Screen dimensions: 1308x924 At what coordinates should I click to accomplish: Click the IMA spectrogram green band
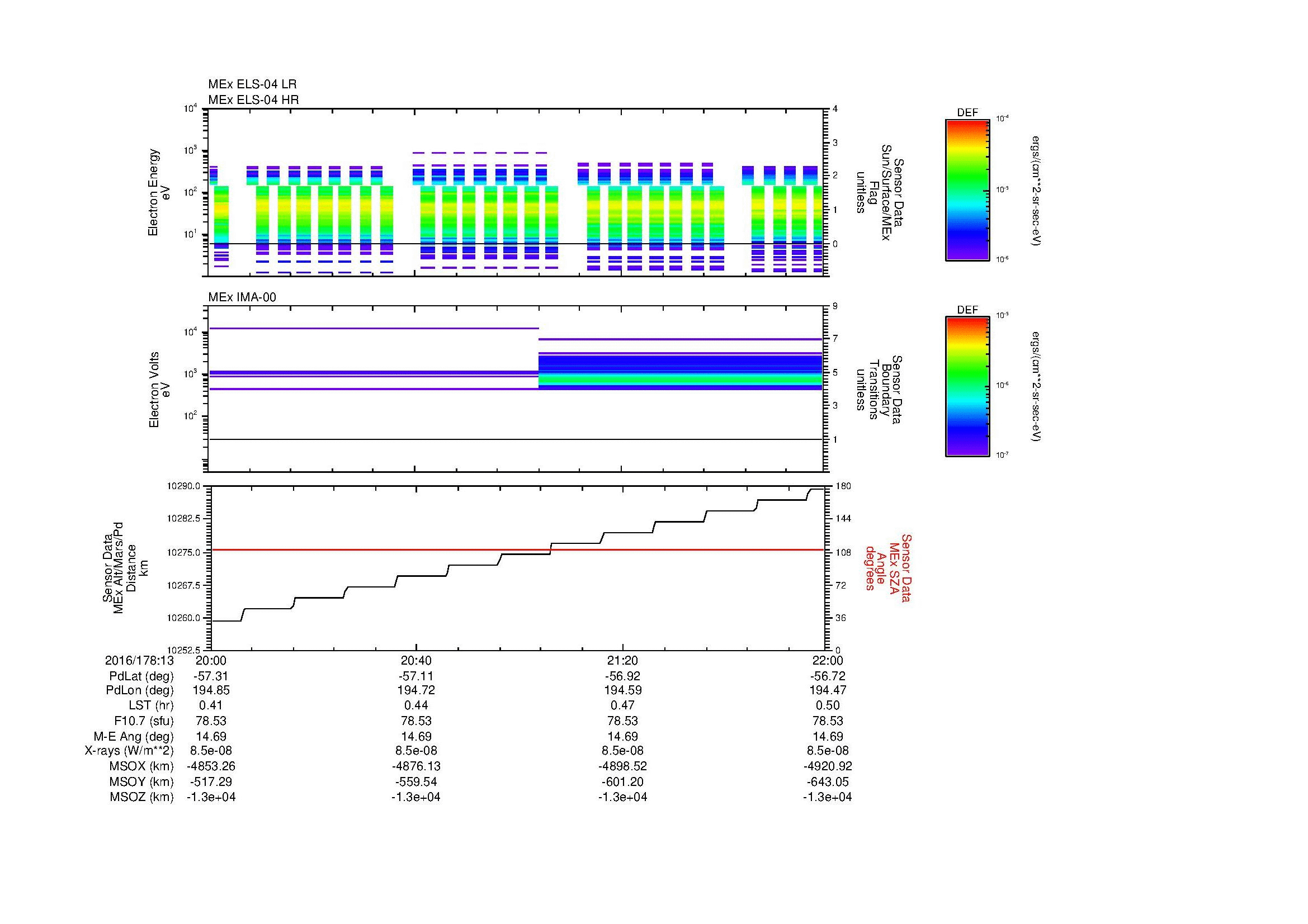coord(681,378)
